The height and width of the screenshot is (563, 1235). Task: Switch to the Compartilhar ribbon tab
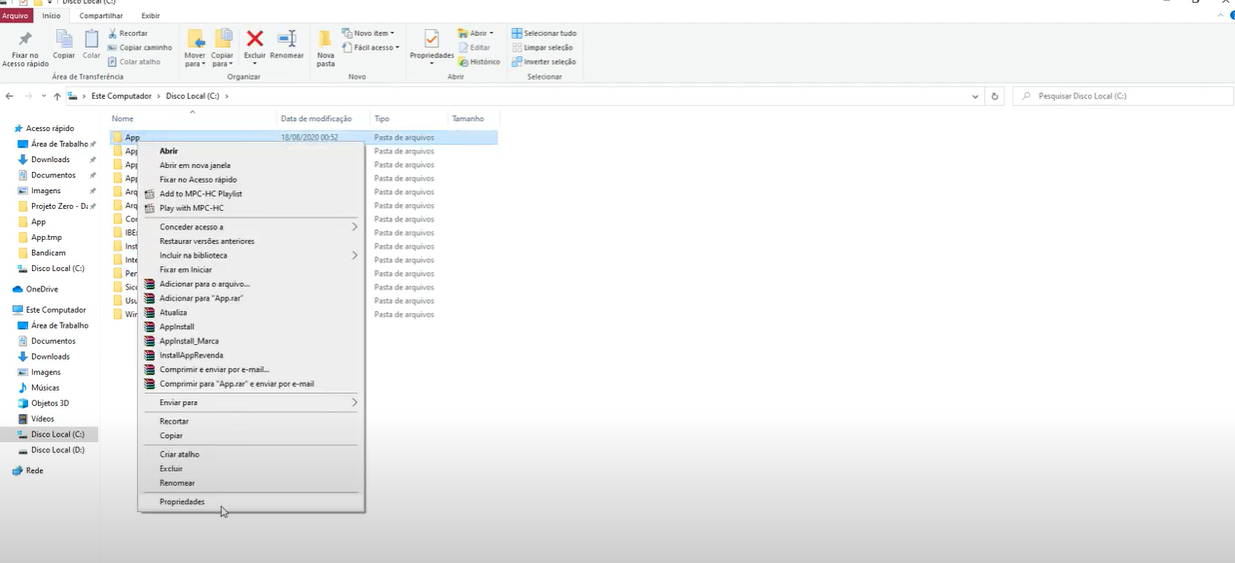[x=101, y=16]
